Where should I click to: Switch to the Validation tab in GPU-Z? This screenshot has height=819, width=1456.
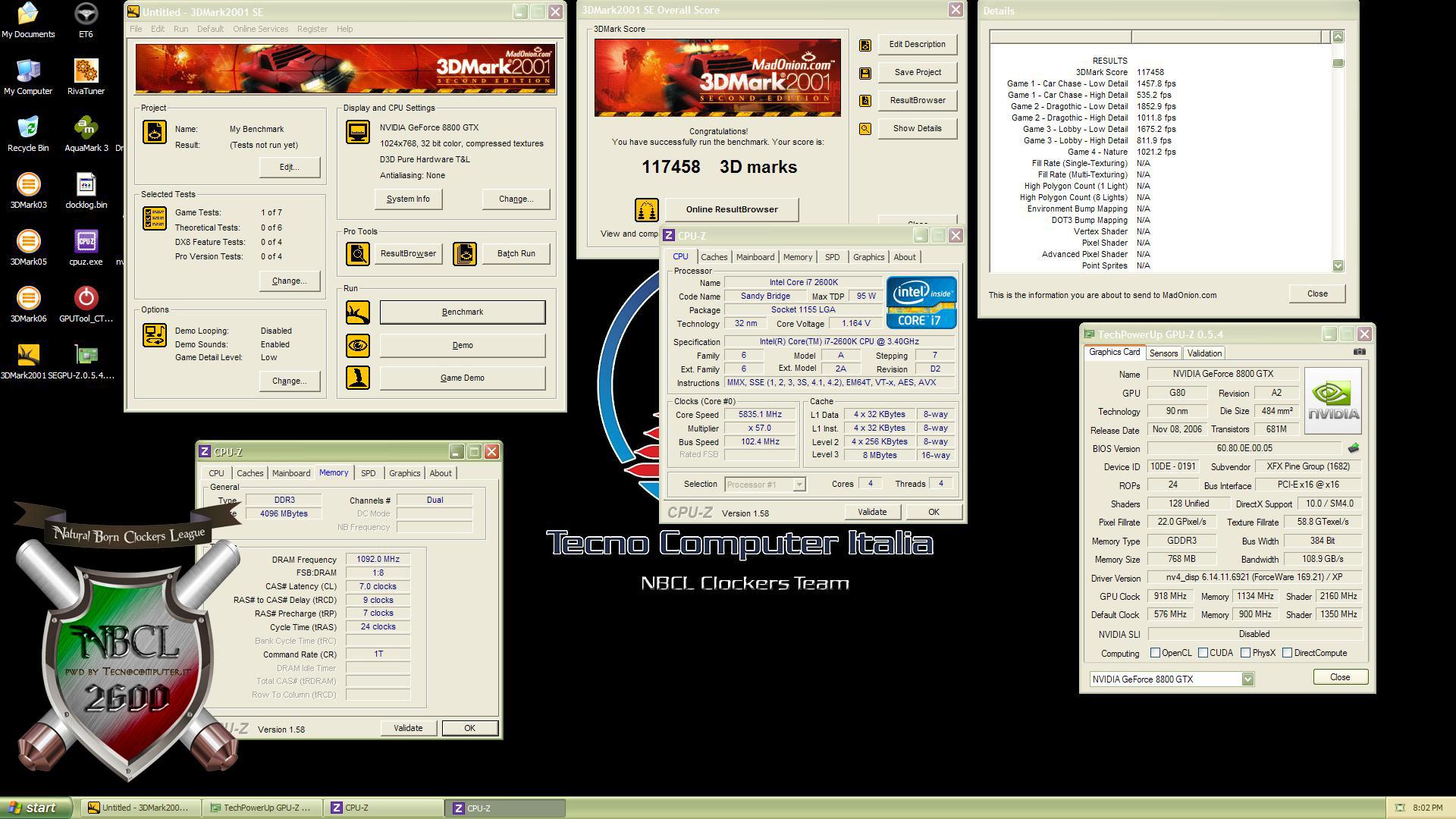(1204, 353)
